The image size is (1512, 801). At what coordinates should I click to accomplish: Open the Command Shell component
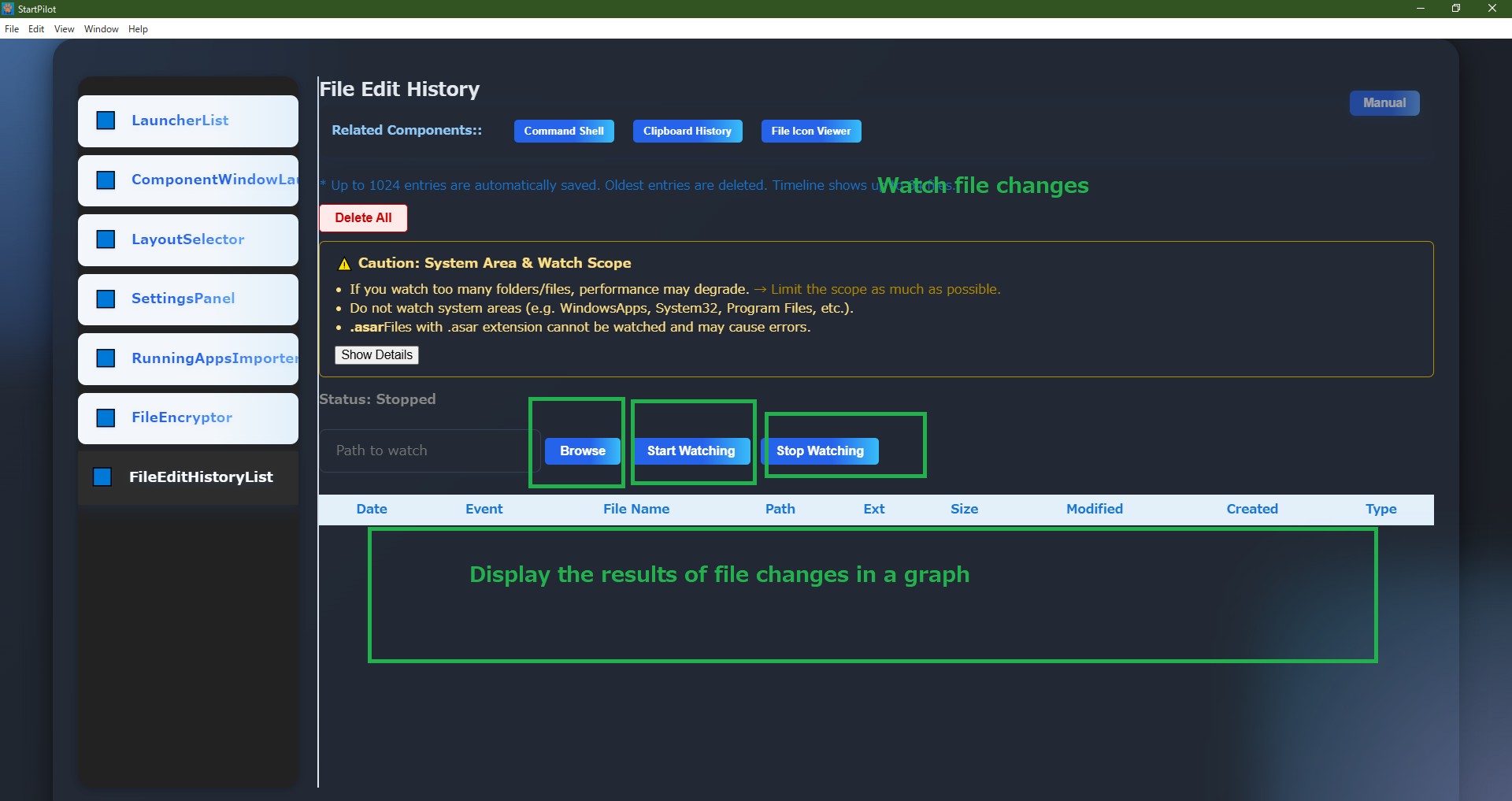pos(564,132)
